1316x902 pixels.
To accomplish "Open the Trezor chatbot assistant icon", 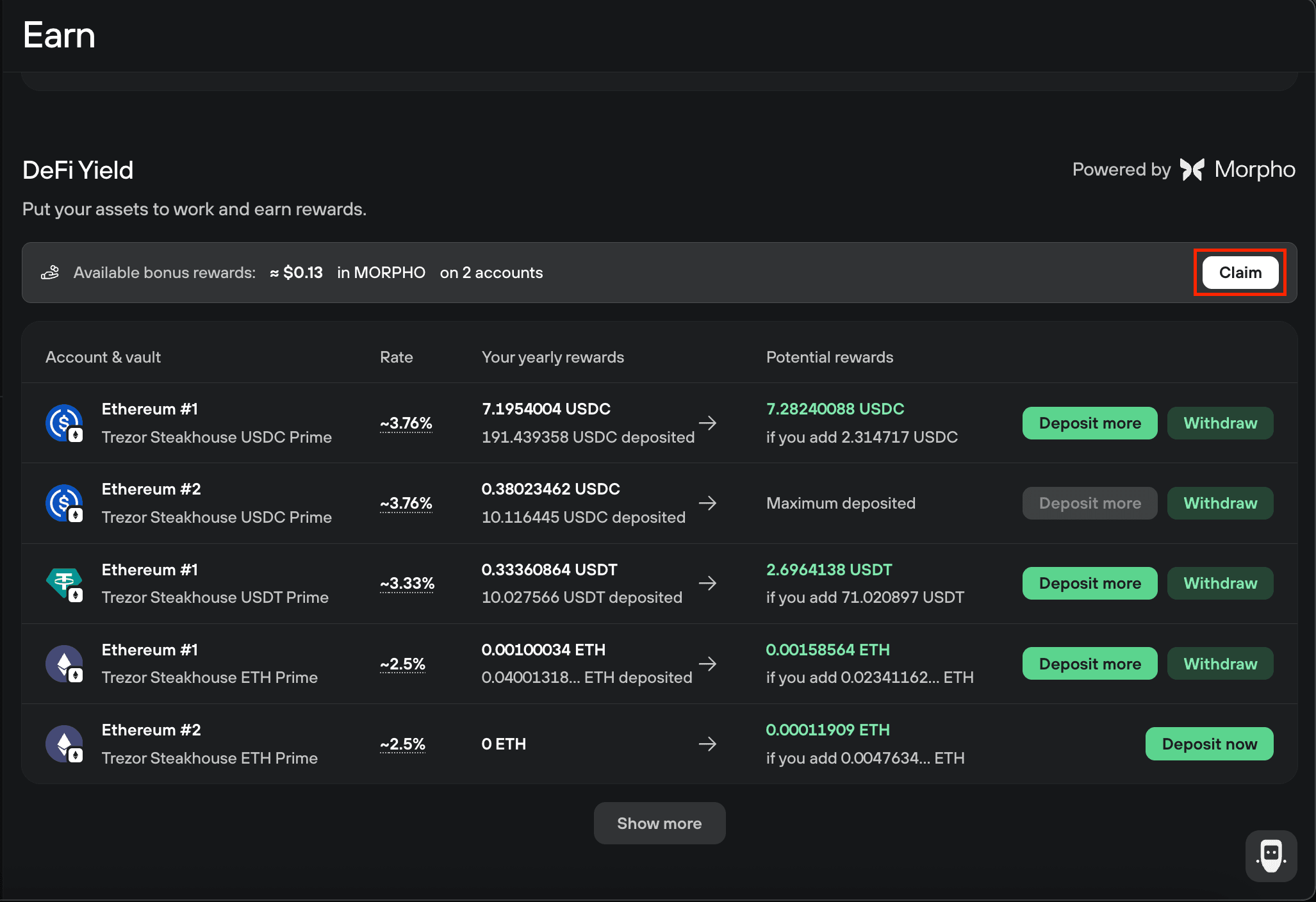I will pyautogui.click(x=1271, y=856).
